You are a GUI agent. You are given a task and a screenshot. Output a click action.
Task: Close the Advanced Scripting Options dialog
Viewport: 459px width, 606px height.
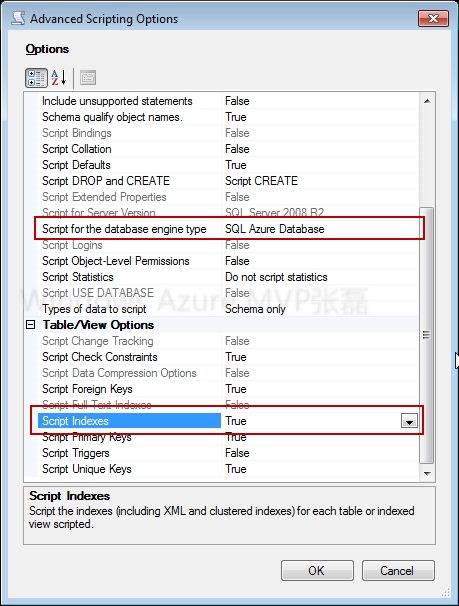[x=434, y=19]
